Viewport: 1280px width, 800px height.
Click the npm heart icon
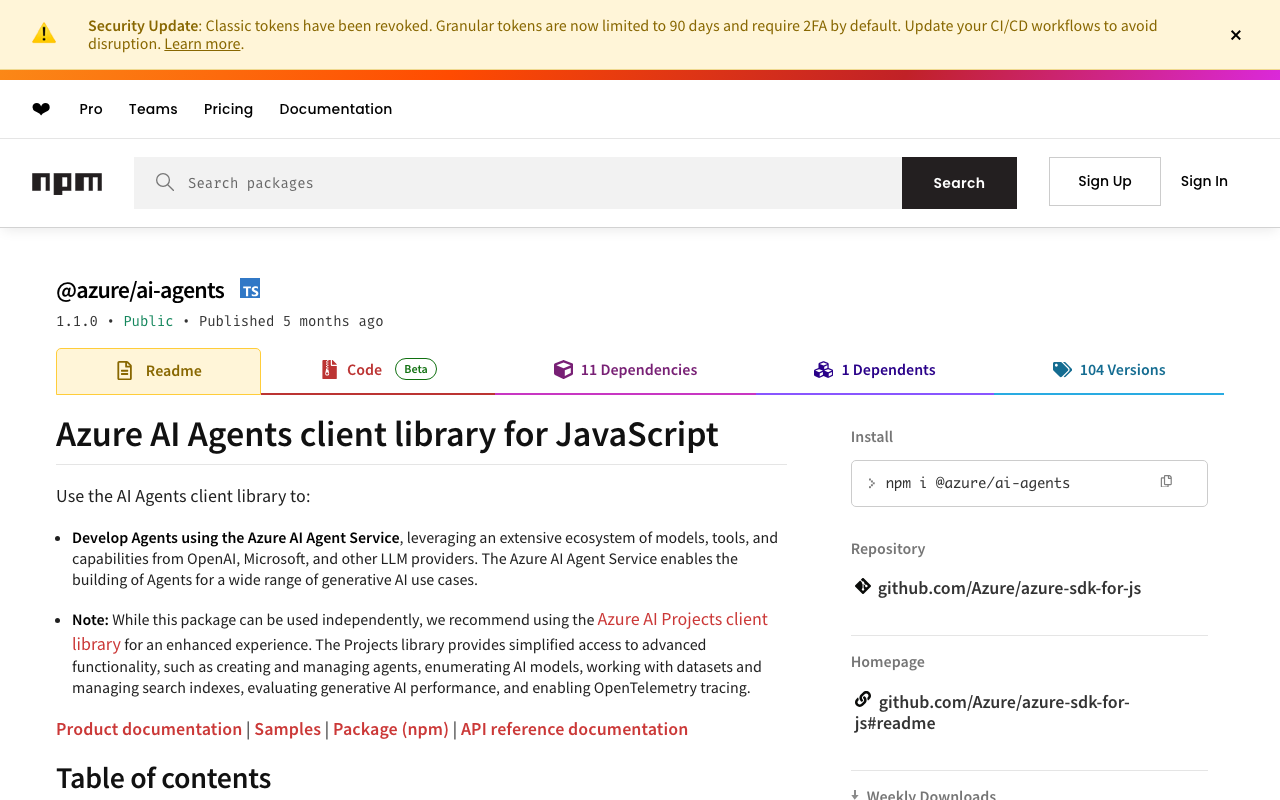(41, 109)
